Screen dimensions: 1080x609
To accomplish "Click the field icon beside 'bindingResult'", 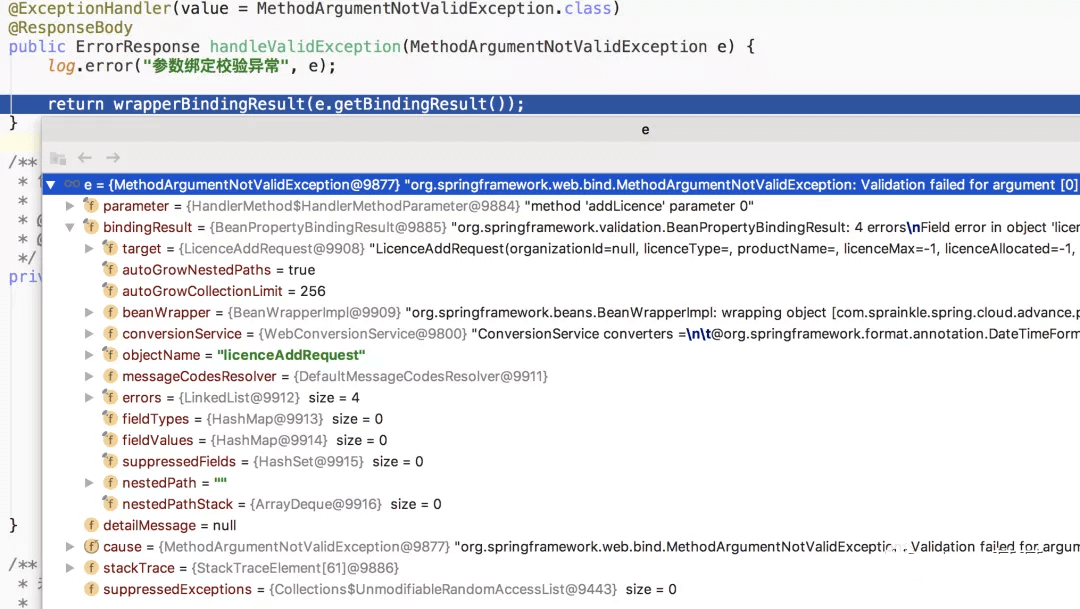I will coord(90,227).
